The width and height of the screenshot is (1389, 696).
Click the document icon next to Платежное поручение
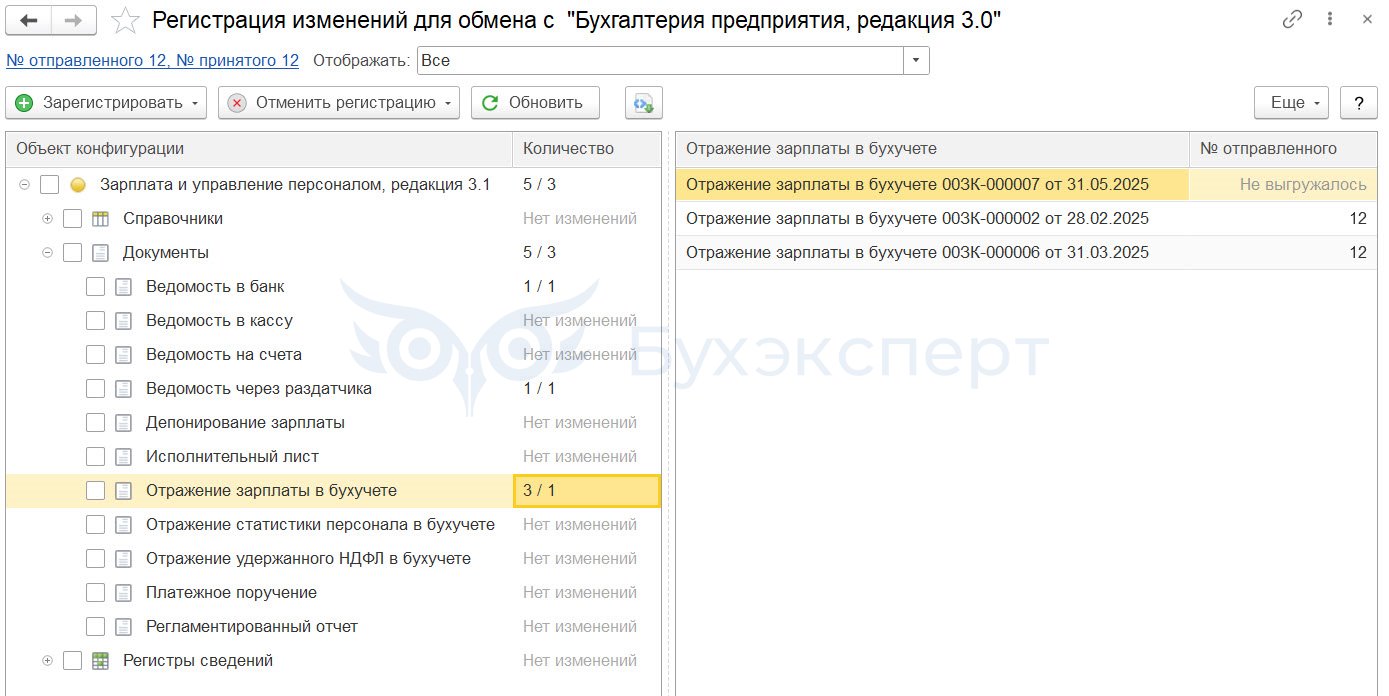123,593
